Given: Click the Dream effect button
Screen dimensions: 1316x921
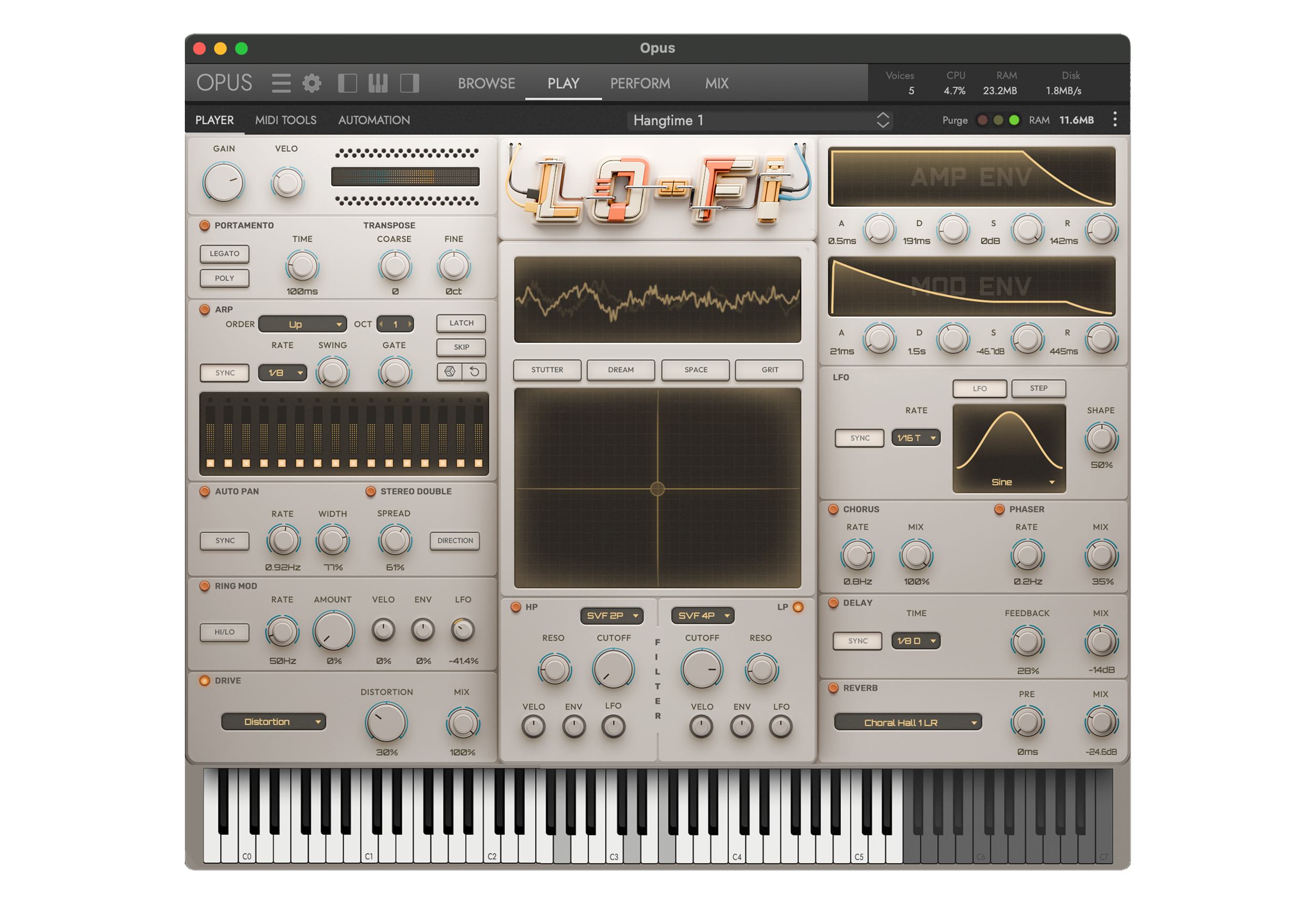Looking at the screenshot, I should point(620,370).
